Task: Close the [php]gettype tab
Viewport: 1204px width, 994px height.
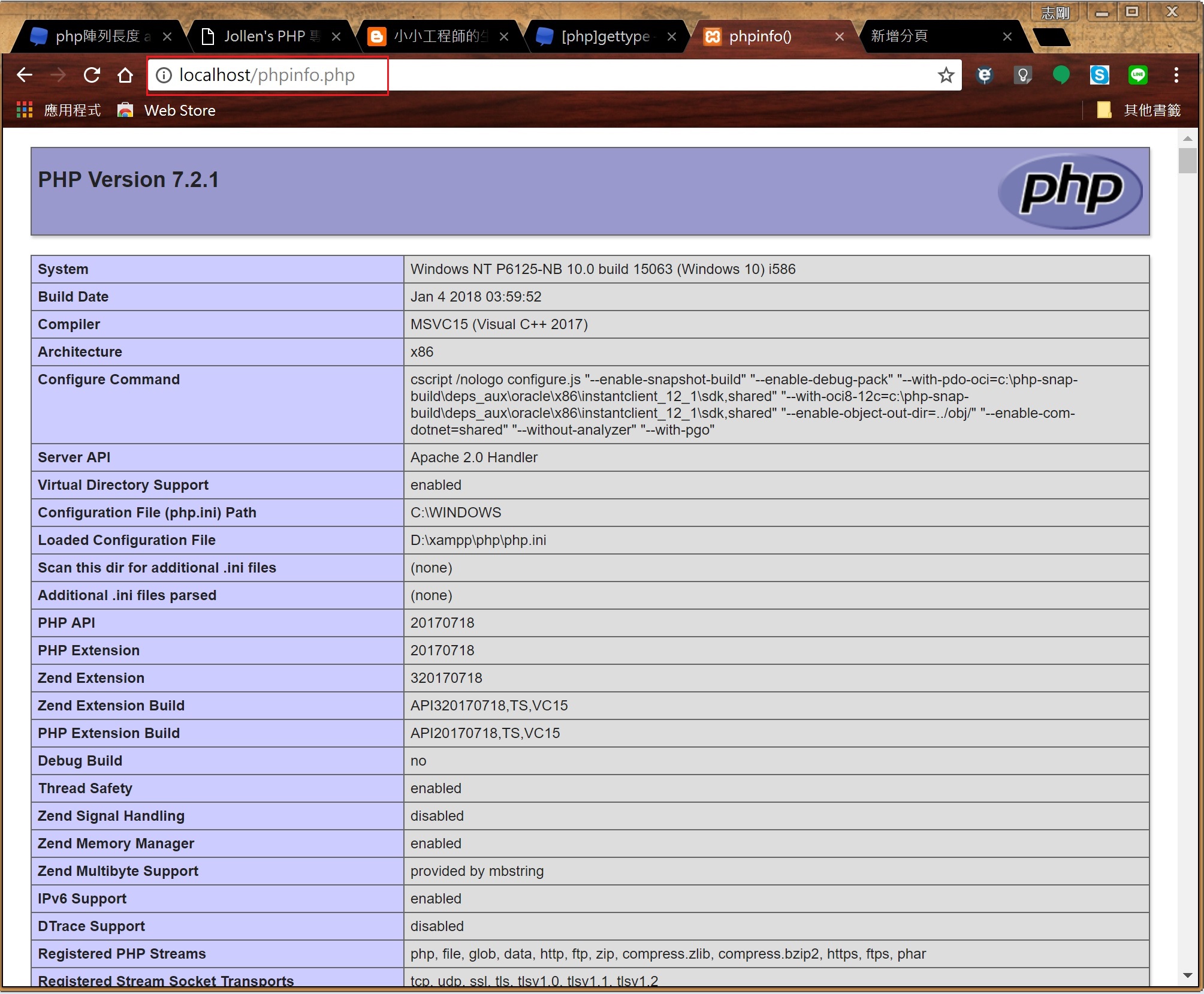Action: 672,37
